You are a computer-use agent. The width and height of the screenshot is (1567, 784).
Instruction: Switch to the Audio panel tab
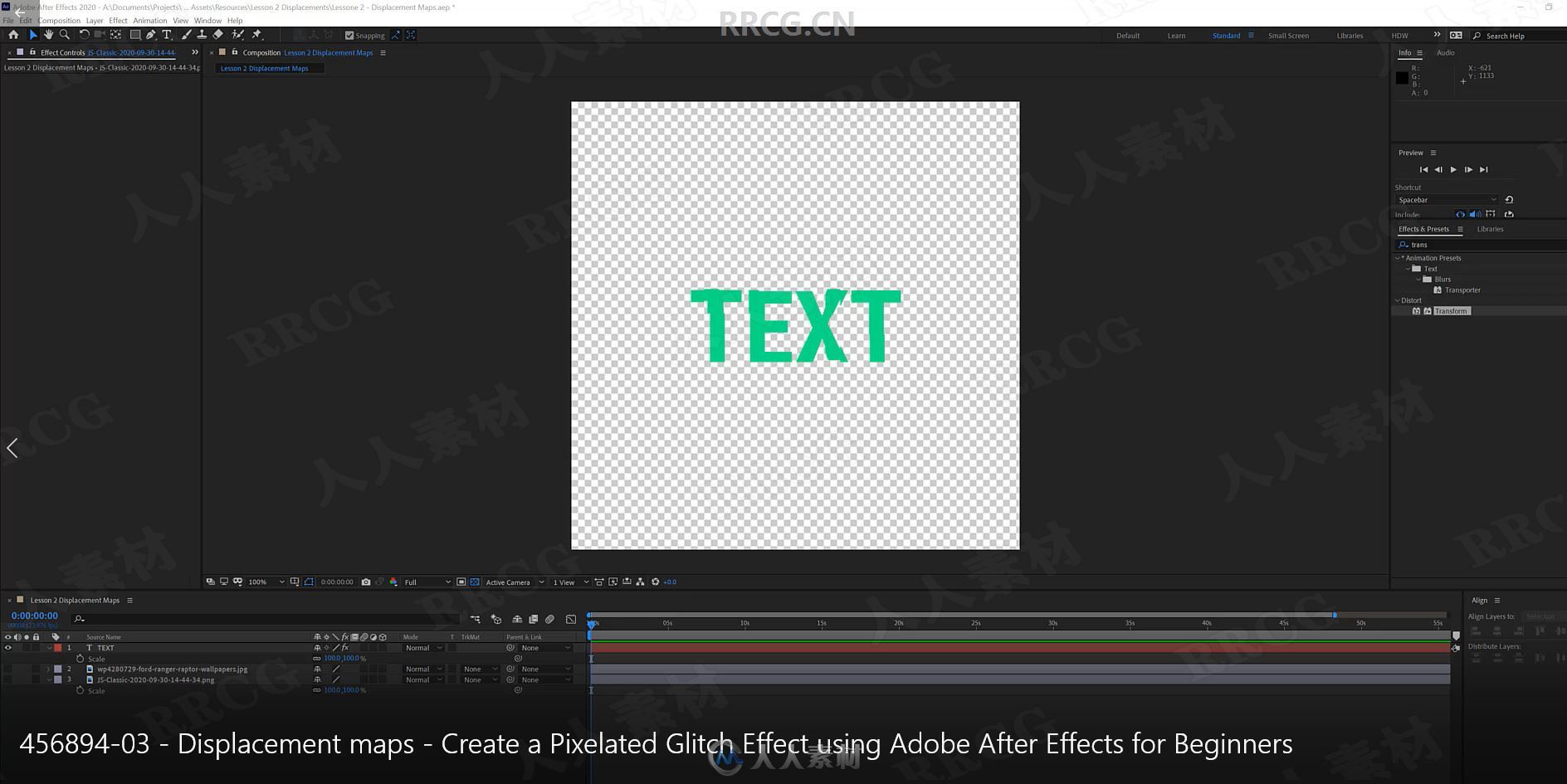coord(1445,52)
